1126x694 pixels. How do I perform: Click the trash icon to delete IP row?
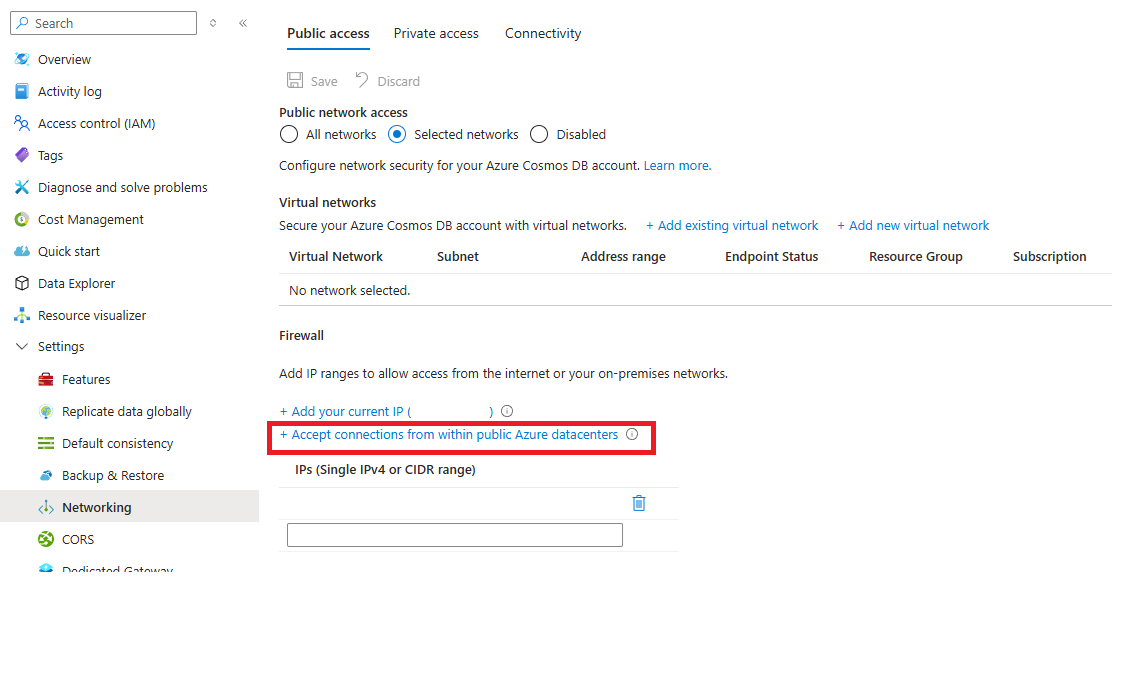[x=638, y=503]
